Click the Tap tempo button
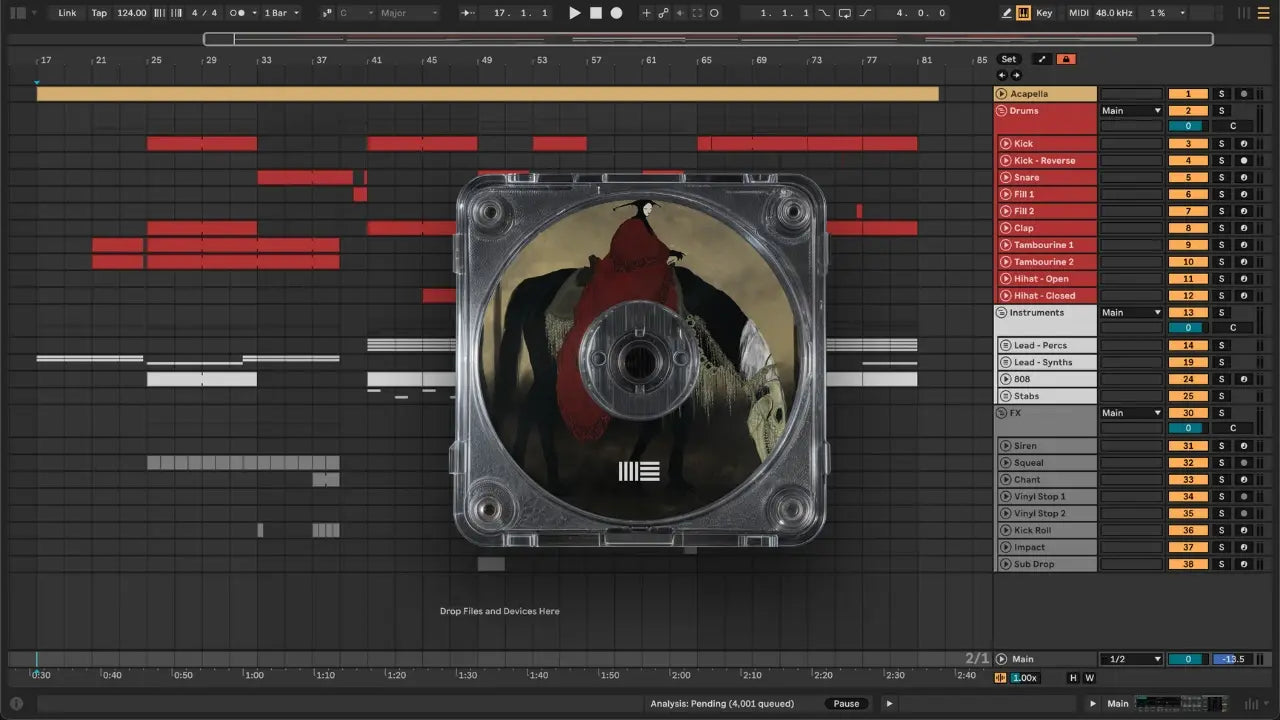The width and height of the screenshot is (1280, 720). (x=99, y=13)
